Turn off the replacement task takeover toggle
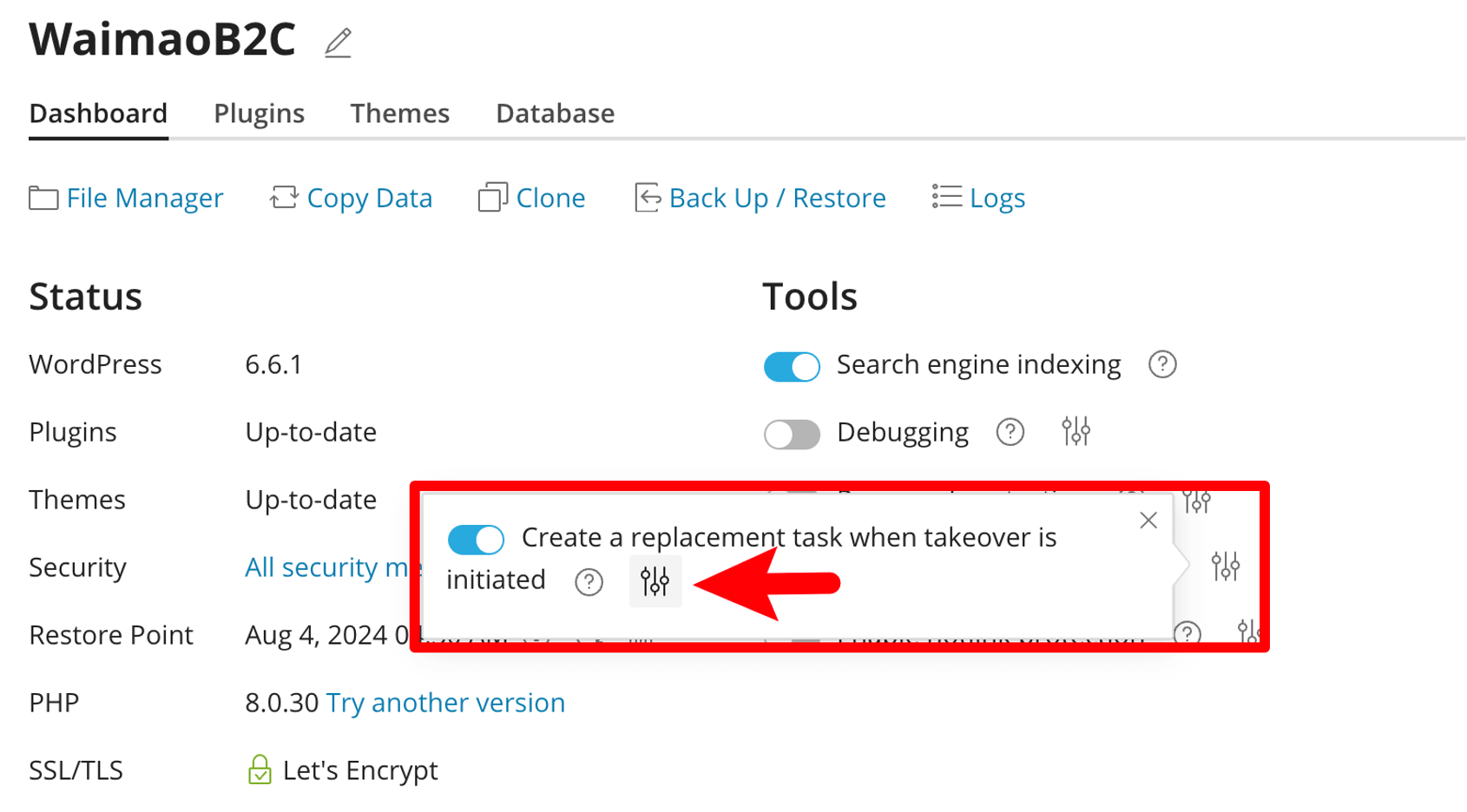The height and width of the screenshot is (812, 1467). tap(475, 539)
